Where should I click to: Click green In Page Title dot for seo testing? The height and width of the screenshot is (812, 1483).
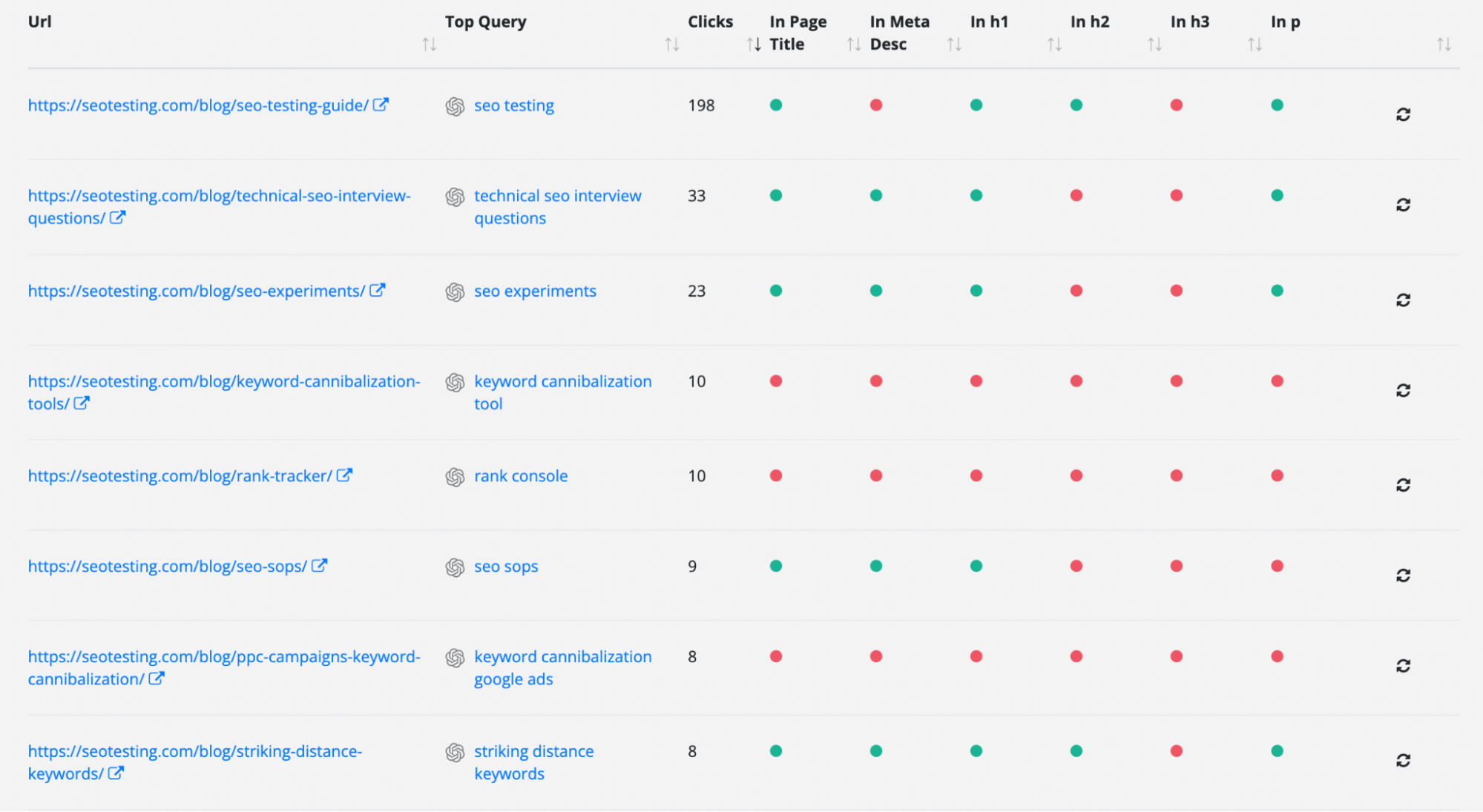tap(776, 105)
